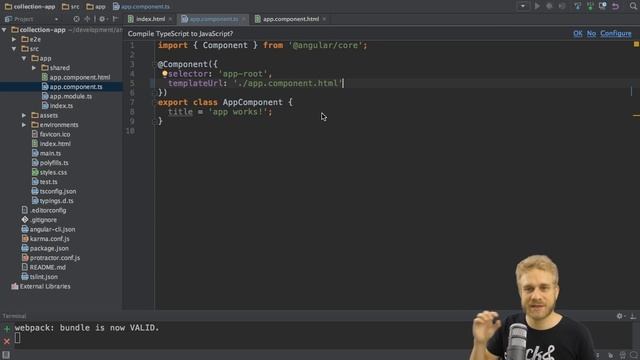Open Terminal panel settings gear

620,316
